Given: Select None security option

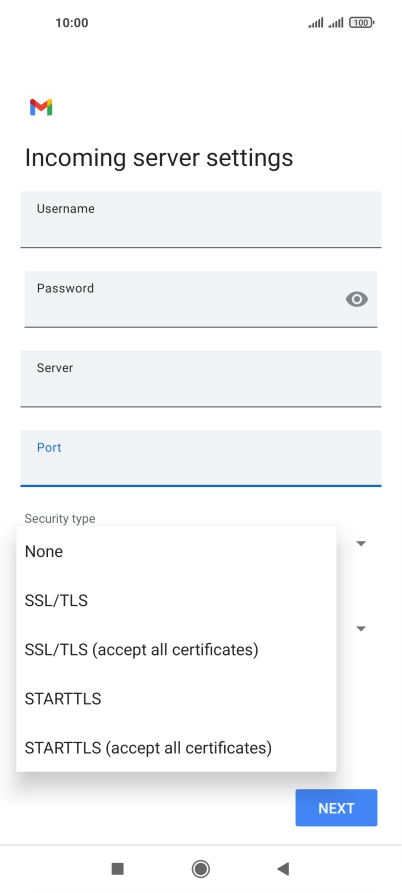Looking at the screenshot, I should tap(177, 551).
